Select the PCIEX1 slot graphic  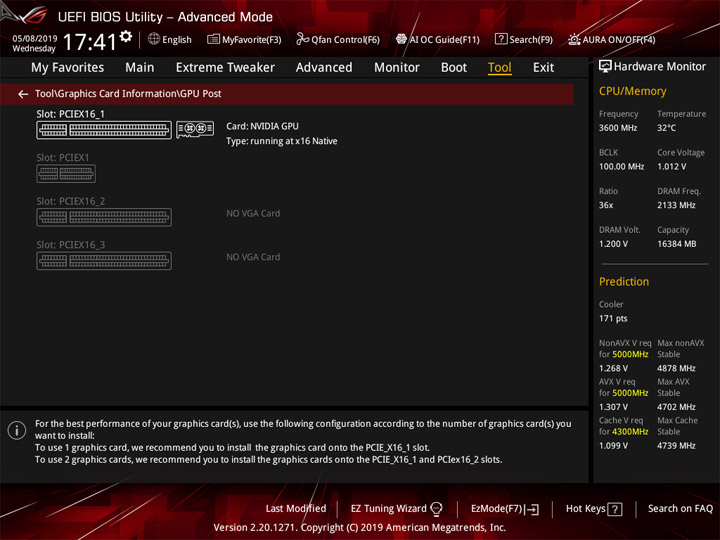tap(66, 174)
